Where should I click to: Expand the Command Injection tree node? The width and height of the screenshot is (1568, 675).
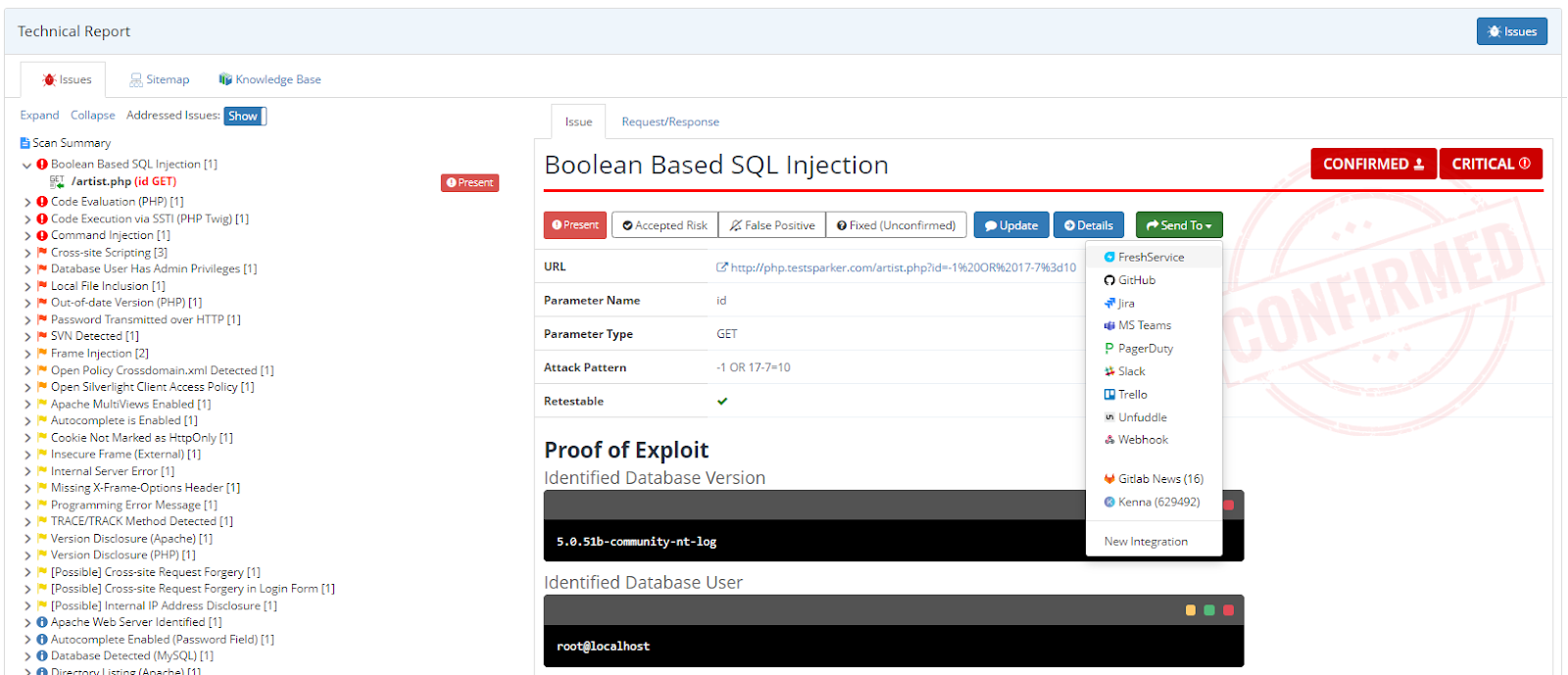pos(27,236)
